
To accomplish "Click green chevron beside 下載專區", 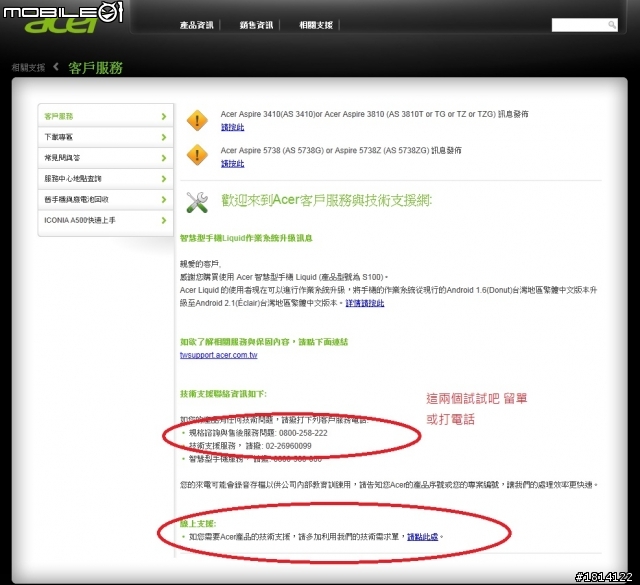I will click(164, 137).
